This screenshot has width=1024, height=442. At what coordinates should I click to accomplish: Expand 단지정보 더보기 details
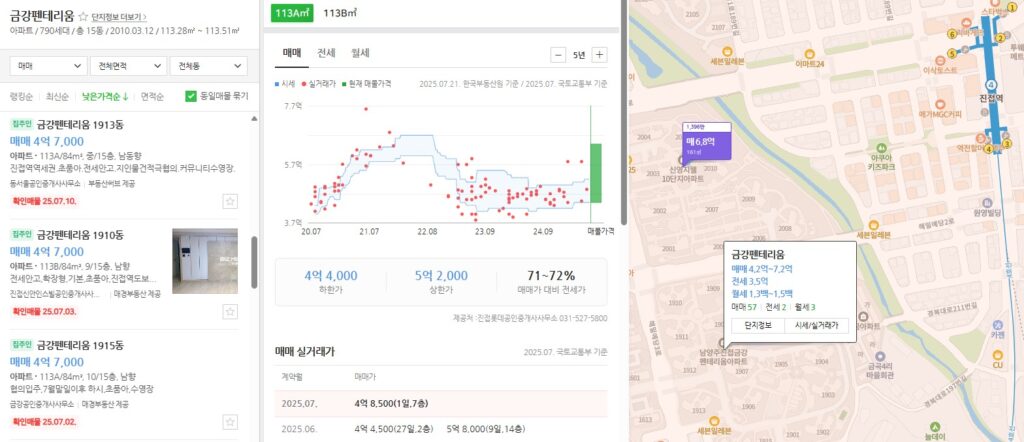(x=119, y=17)
